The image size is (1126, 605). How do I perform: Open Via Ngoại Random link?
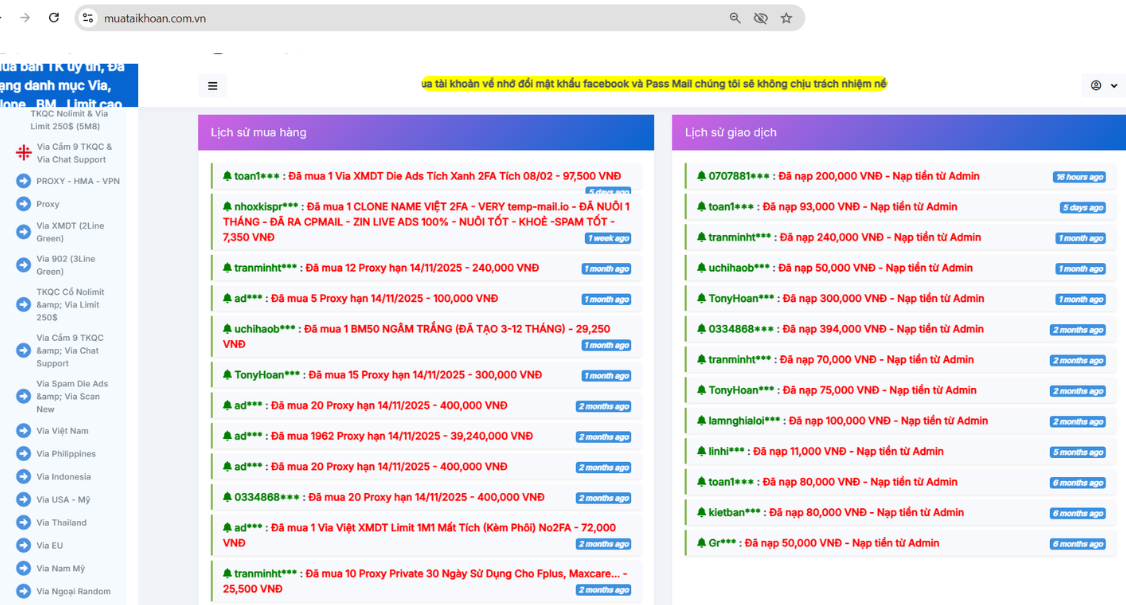click(73, 591)
